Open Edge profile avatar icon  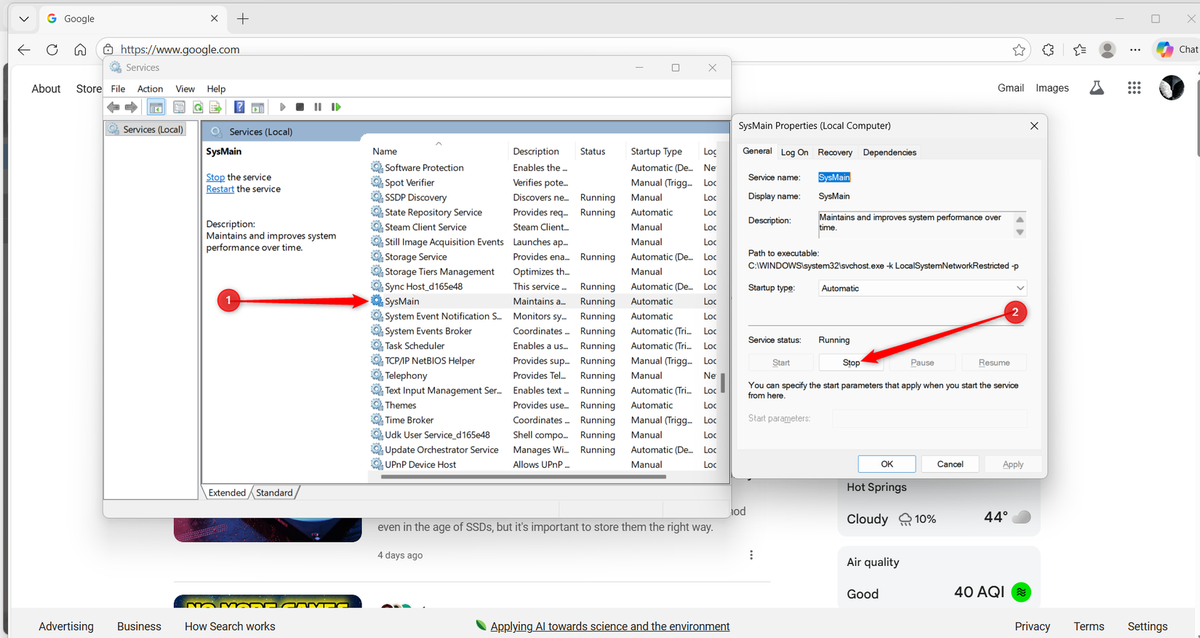(1107, 49)
